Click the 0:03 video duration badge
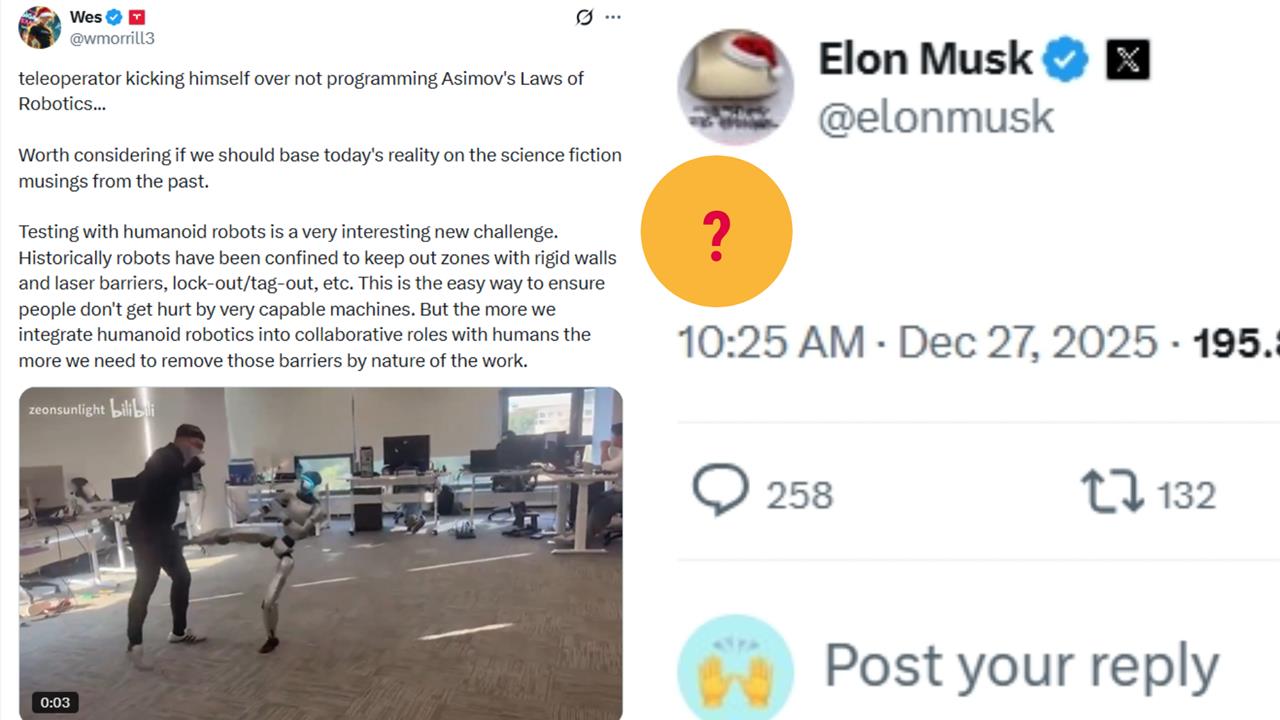Viewport: 1280px width, 720px height. 55,702
